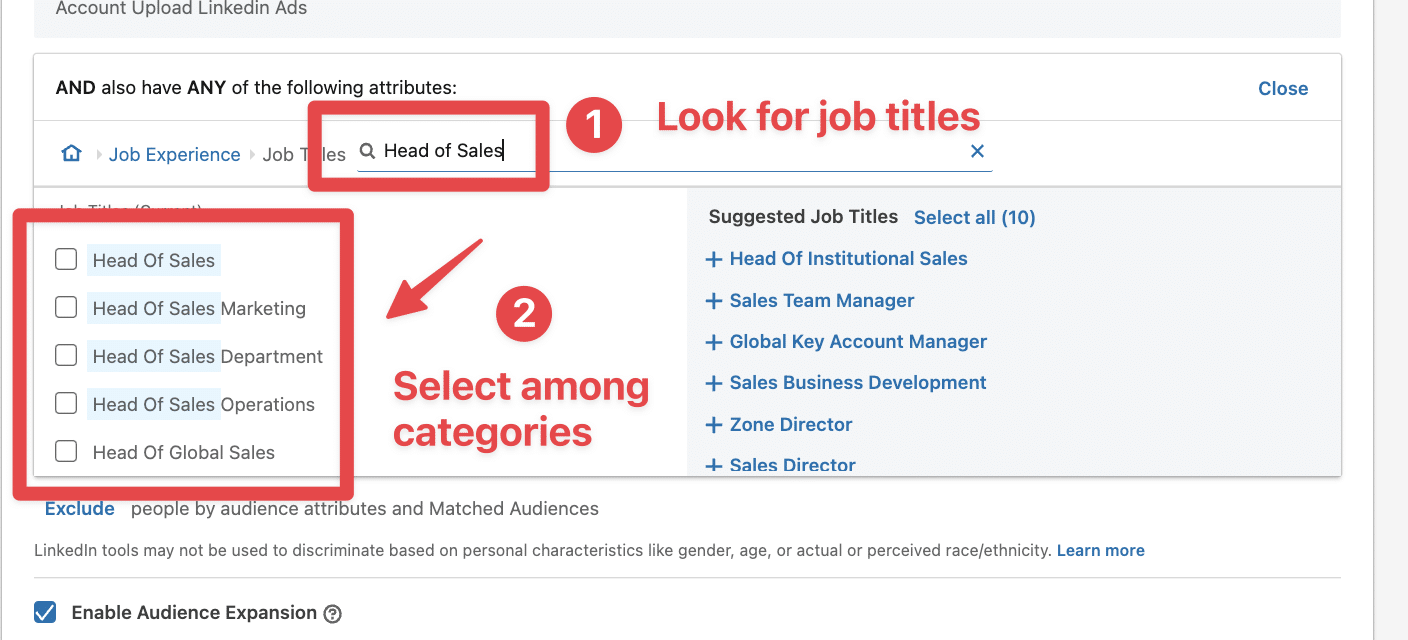Click the Suggested Job Titles heading
The image size is (1408, 640).
804,216
